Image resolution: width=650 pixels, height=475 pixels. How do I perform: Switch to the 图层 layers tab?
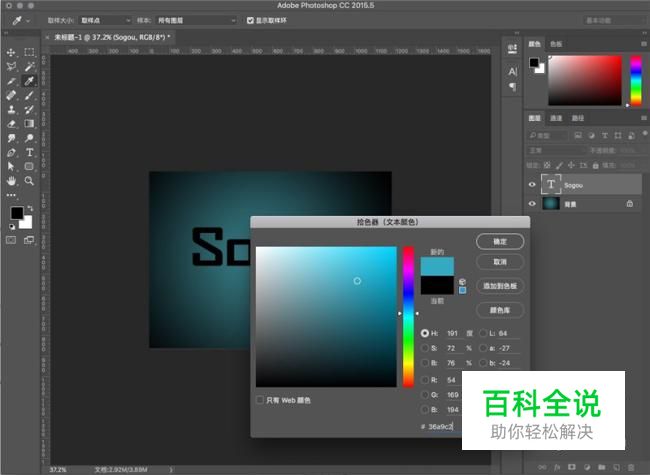(534, 118)
